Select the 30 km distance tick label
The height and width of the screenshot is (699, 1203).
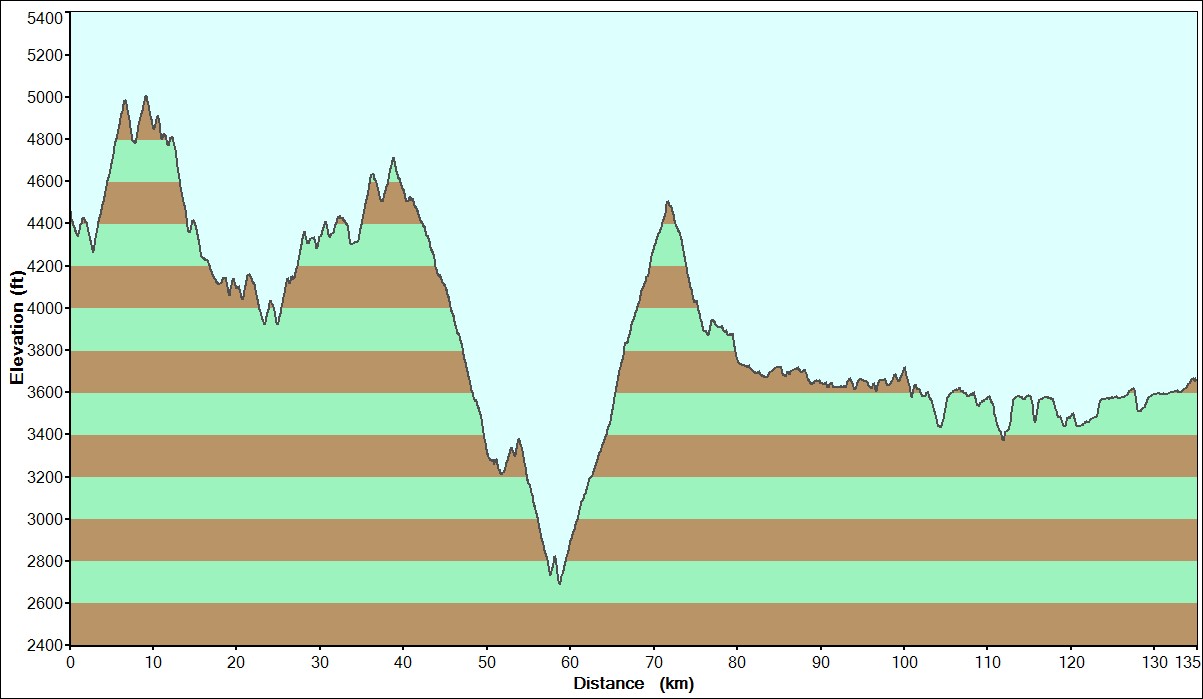point(320,661)
